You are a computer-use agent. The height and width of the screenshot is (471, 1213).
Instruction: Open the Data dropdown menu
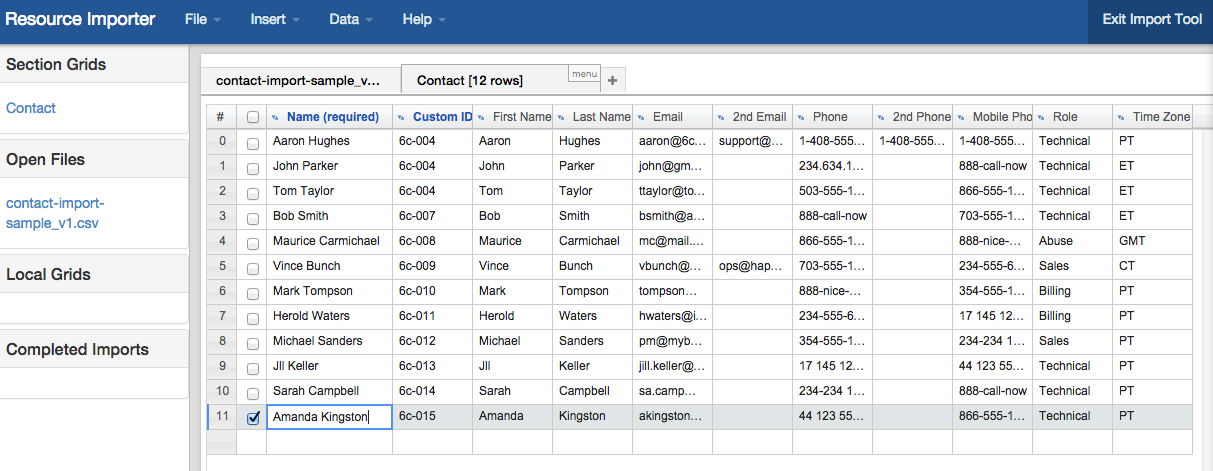351,20
